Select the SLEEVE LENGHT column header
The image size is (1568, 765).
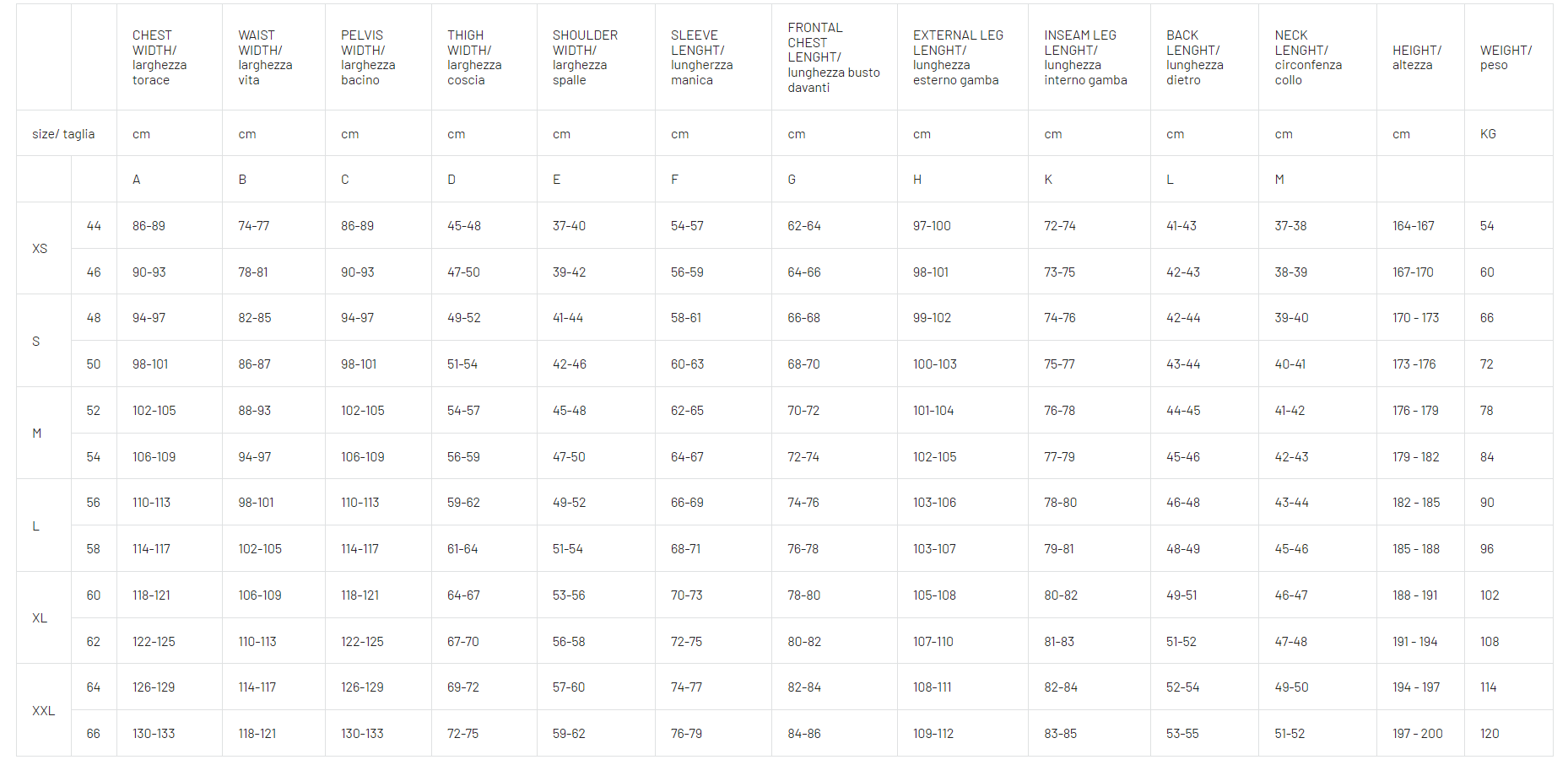(x=701, y=57)
